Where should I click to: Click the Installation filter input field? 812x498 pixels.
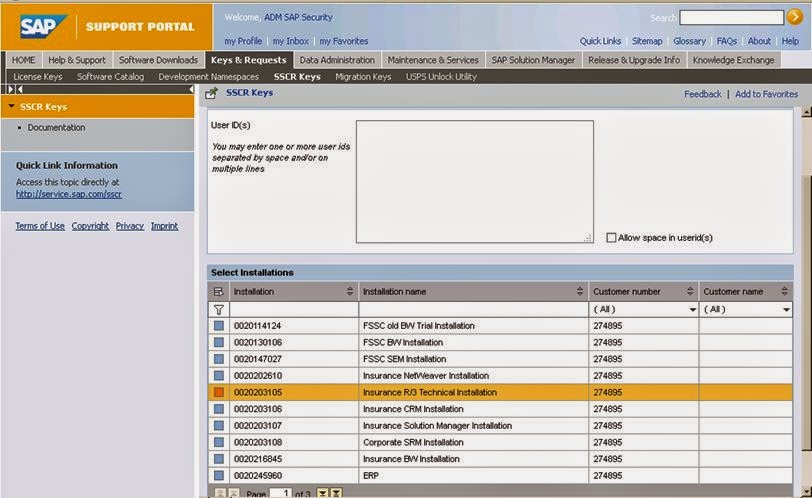(294, 310)
